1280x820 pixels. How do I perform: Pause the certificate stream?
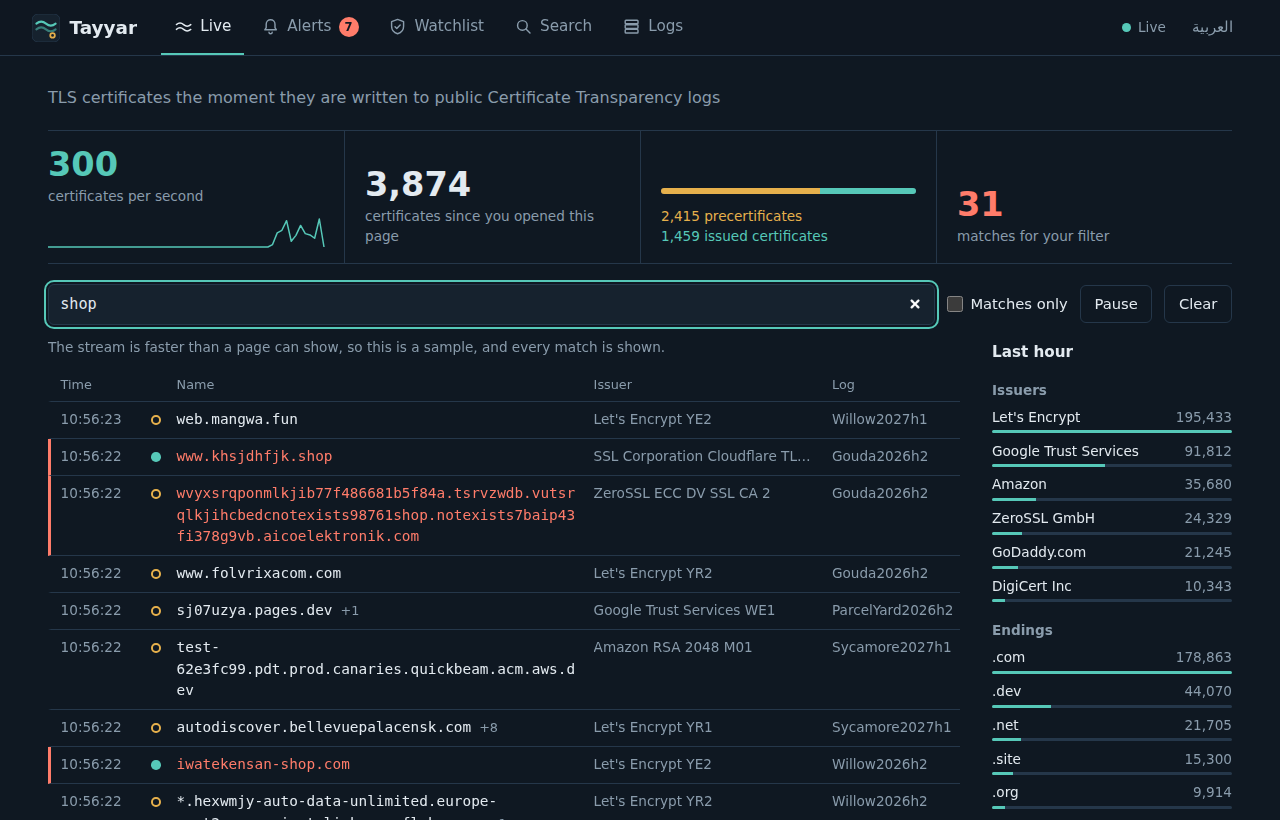1116,304
